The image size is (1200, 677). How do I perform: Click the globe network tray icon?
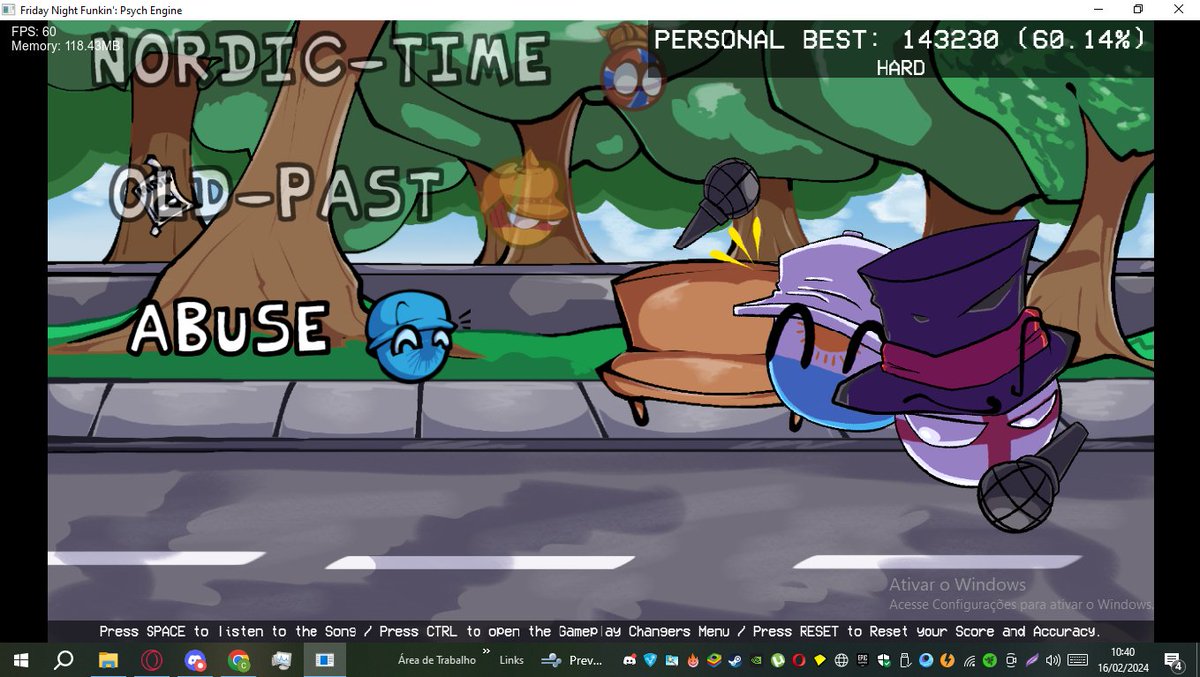pos(841,660)
